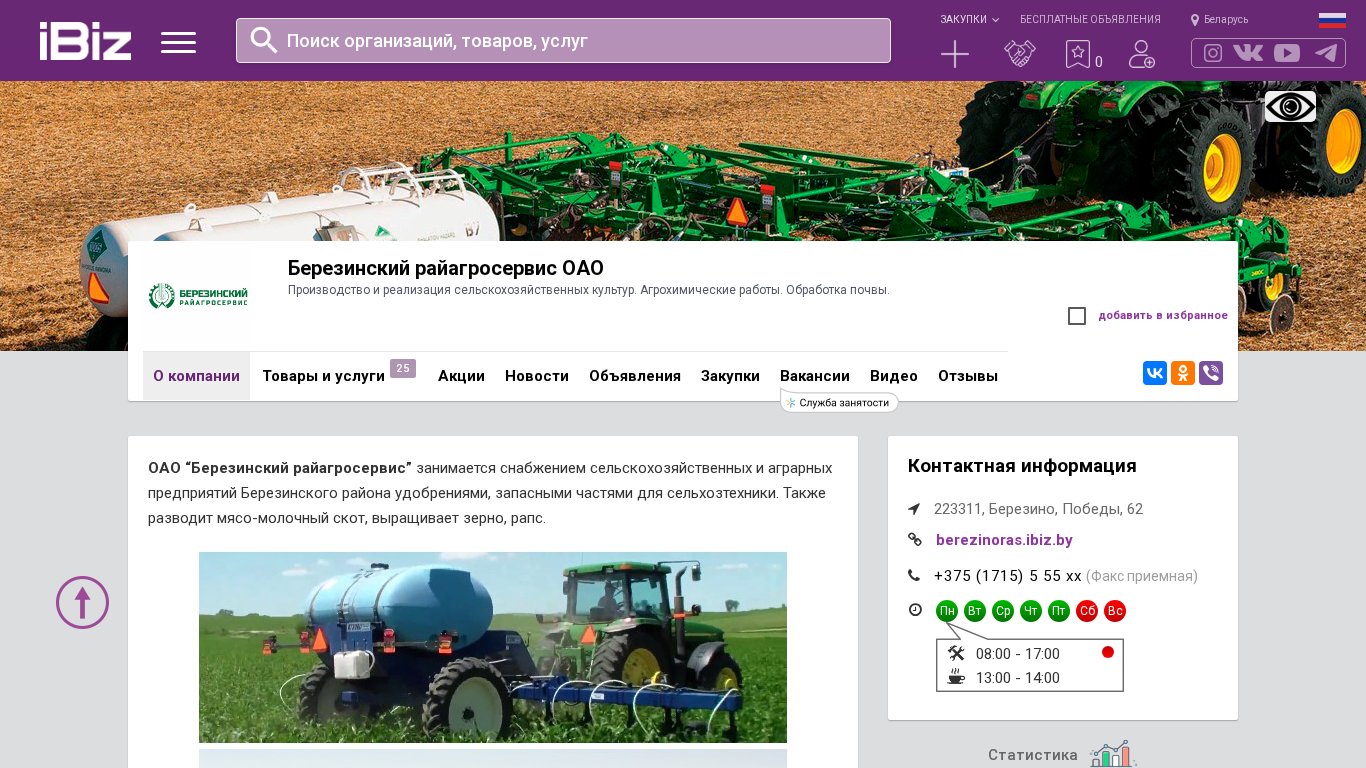This screenshot has height=768, width=1366.
Task: Click the phone icon in contacts
Action: pos(914,576)
